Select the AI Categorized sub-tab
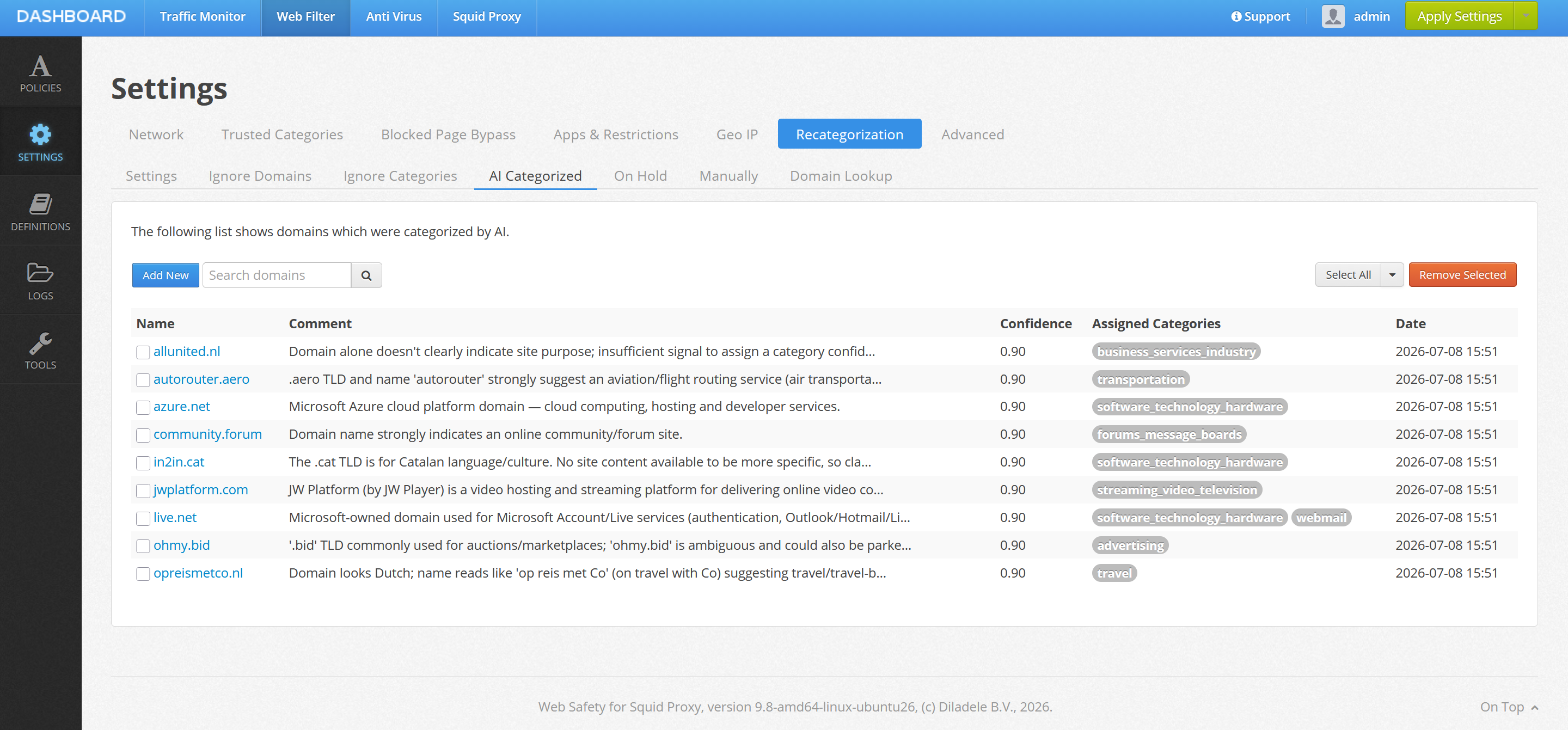The width and height of the screenshot is (1568, 730). (x=535, y=175)
